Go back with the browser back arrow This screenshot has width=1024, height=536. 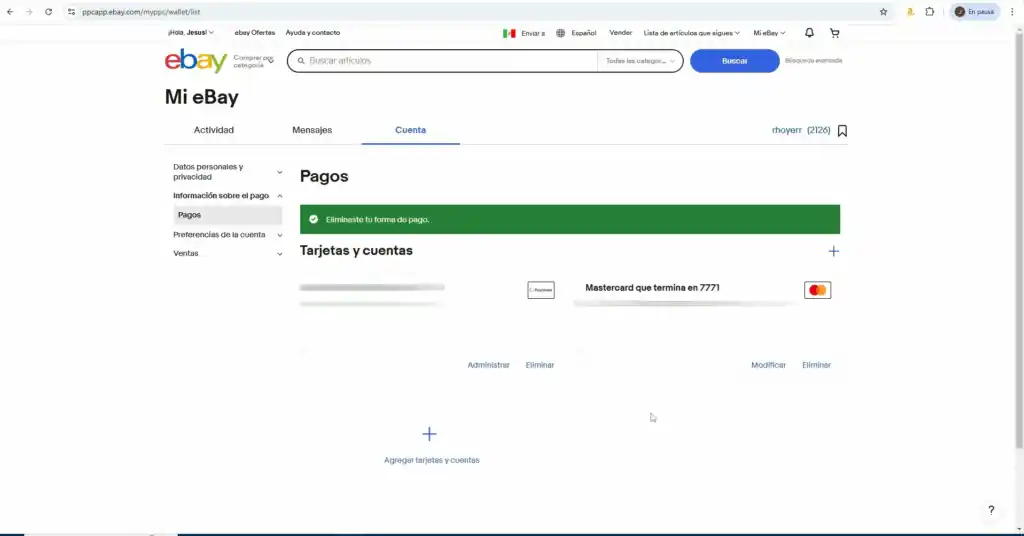point(10,12)
